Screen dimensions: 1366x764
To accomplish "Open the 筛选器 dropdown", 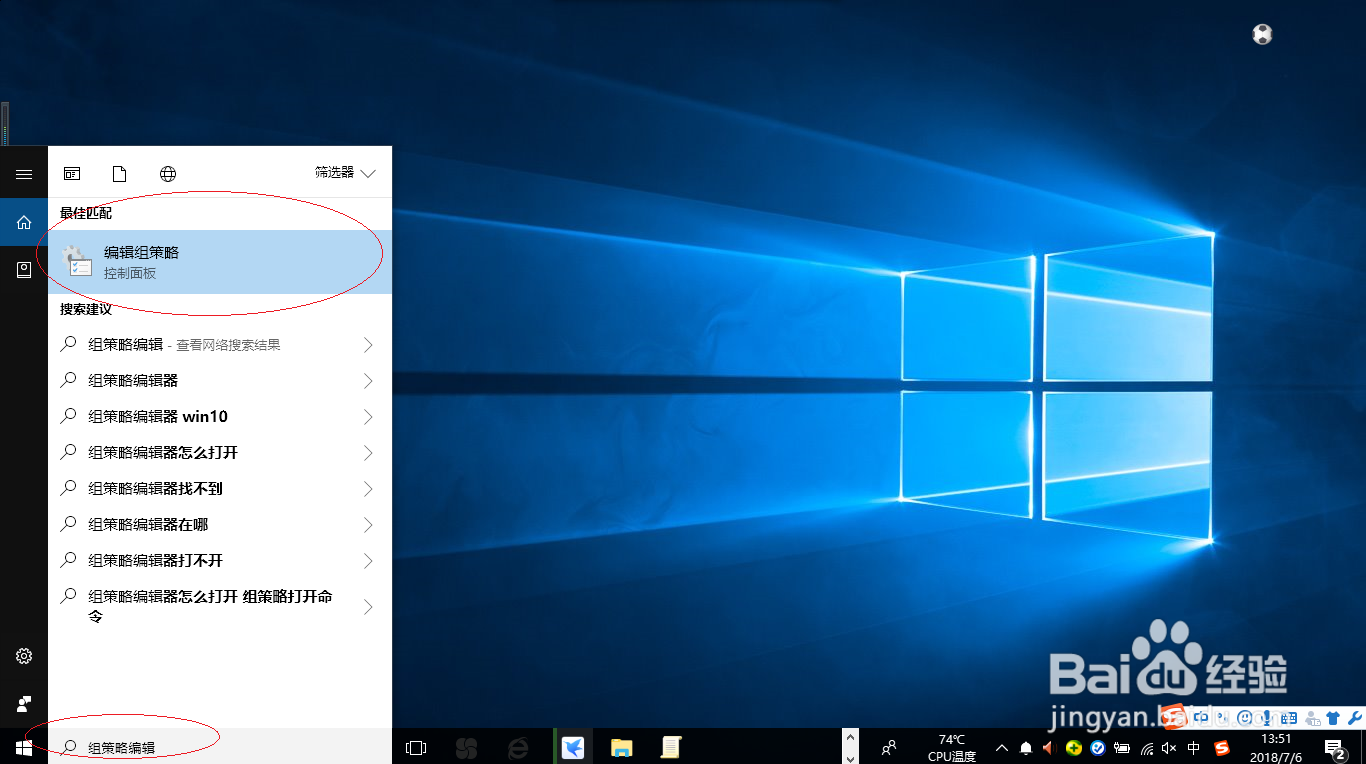I will click(344, 172).
